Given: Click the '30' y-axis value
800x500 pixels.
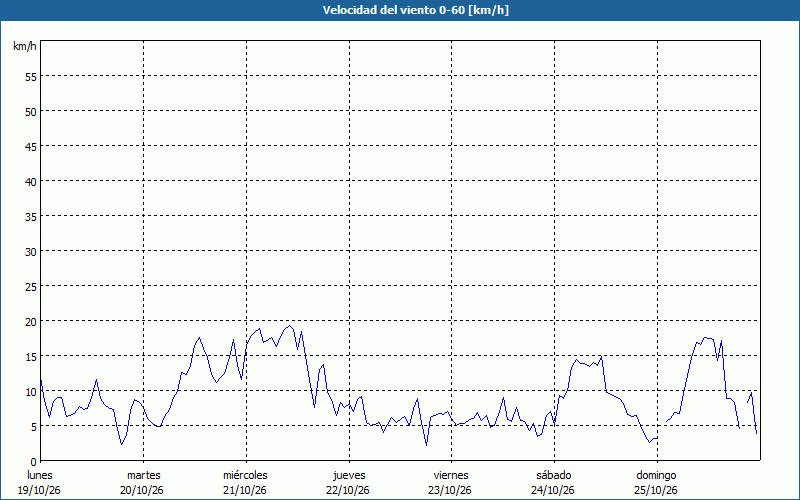Looking at the screenshot, I should point(31,252).
